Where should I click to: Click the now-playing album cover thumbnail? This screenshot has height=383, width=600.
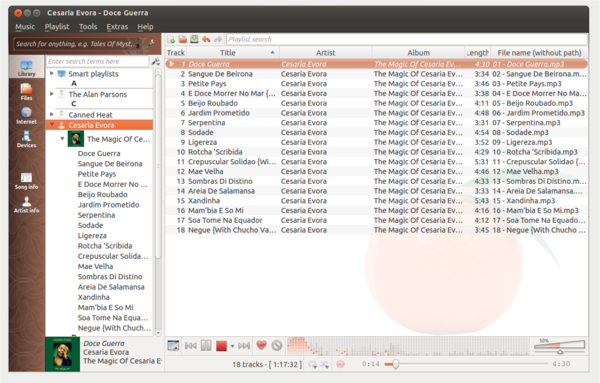point(62,354)
